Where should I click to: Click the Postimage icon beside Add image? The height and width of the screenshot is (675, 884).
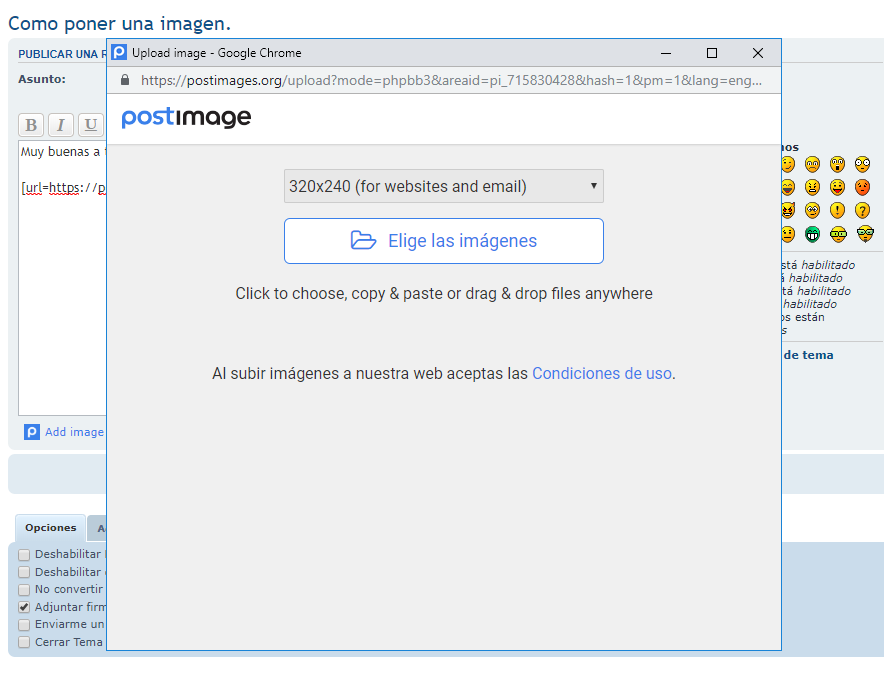pos(32,432)
